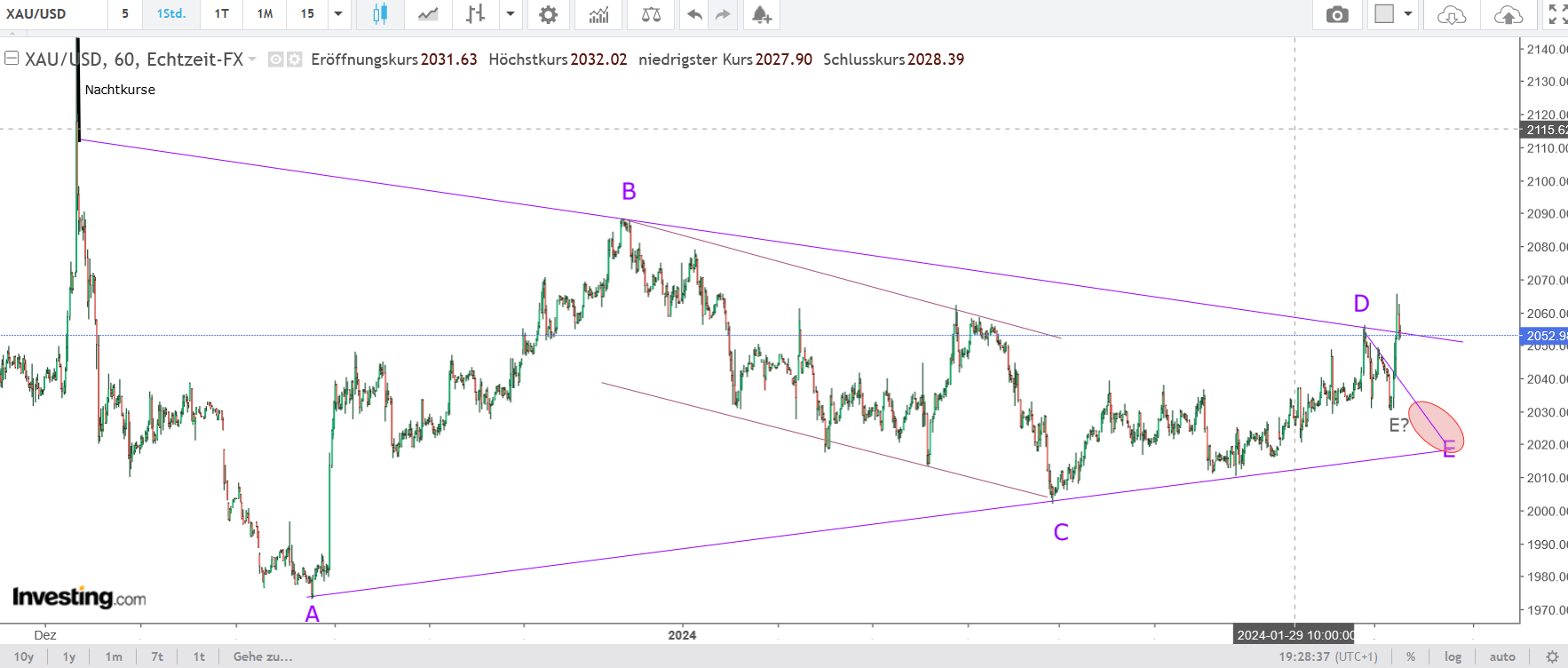Click the 2115.62 crosshair price label
This screenshot has width=1568, height=668.
(1545, 130)
